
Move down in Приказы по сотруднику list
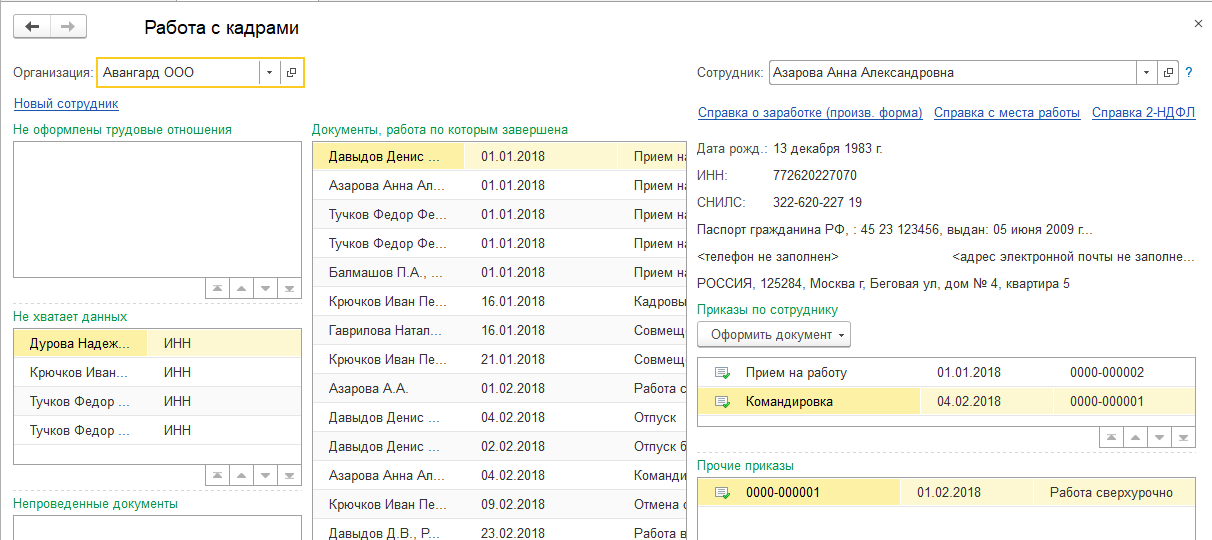click(1159, 437)
